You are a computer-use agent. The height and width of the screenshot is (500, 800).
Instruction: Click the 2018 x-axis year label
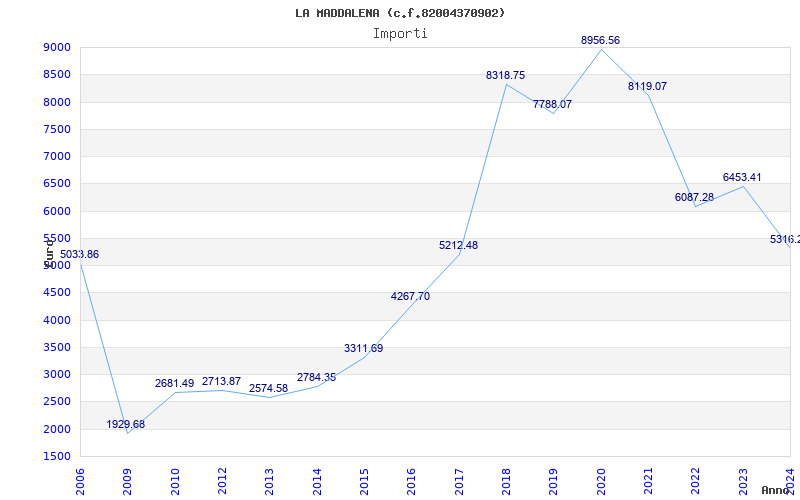point(506,482)
